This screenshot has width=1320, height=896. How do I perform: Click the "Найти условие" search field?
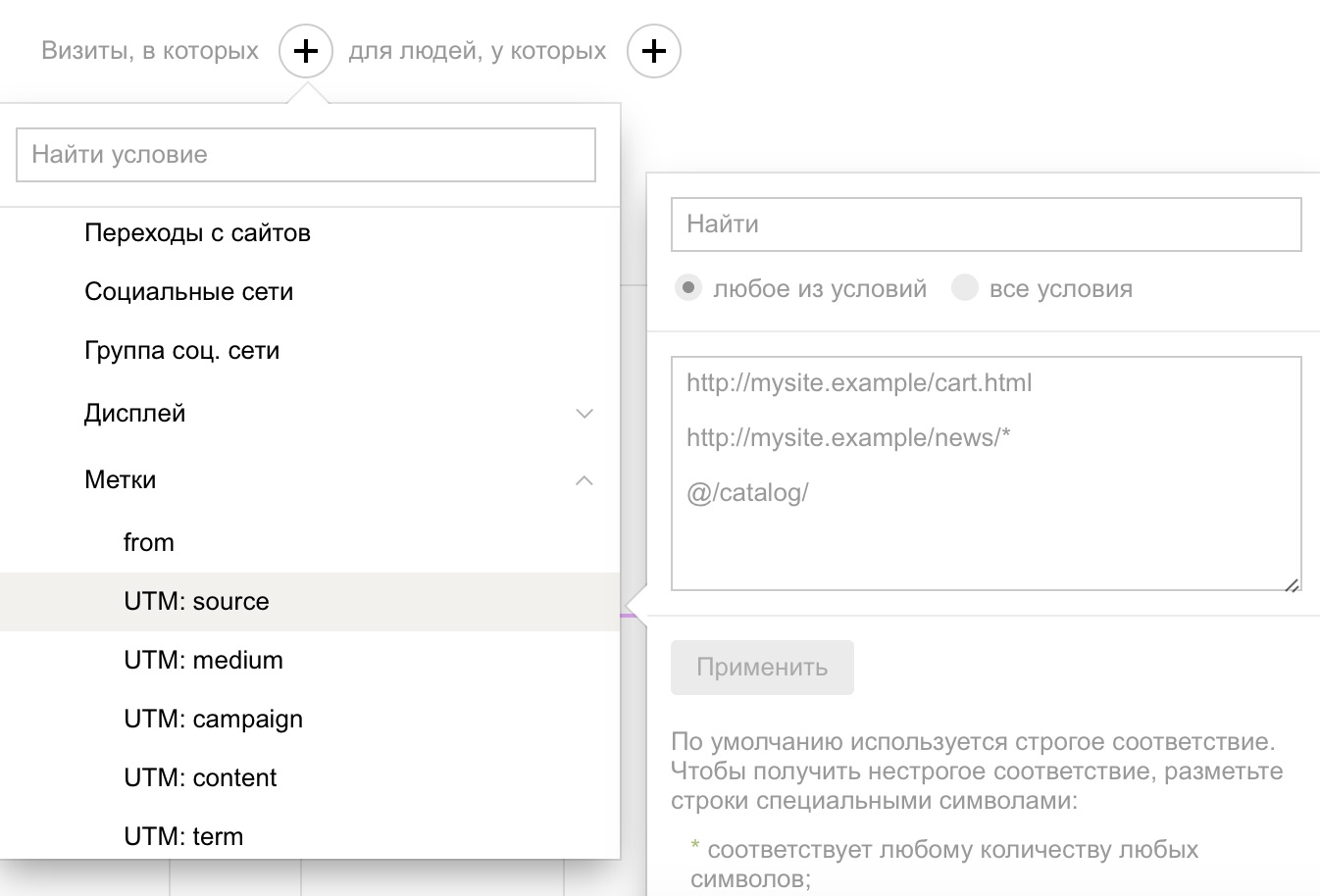(x=305, y=154)
